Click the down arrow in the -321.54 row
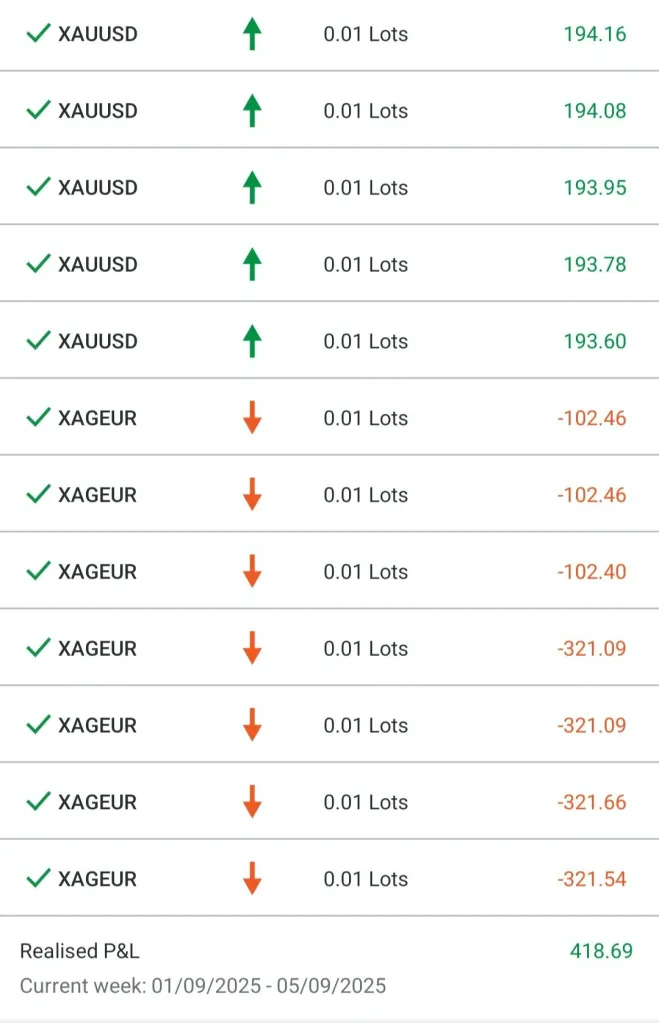Screen dimensions: 659x1023 [x=252, y=879]
